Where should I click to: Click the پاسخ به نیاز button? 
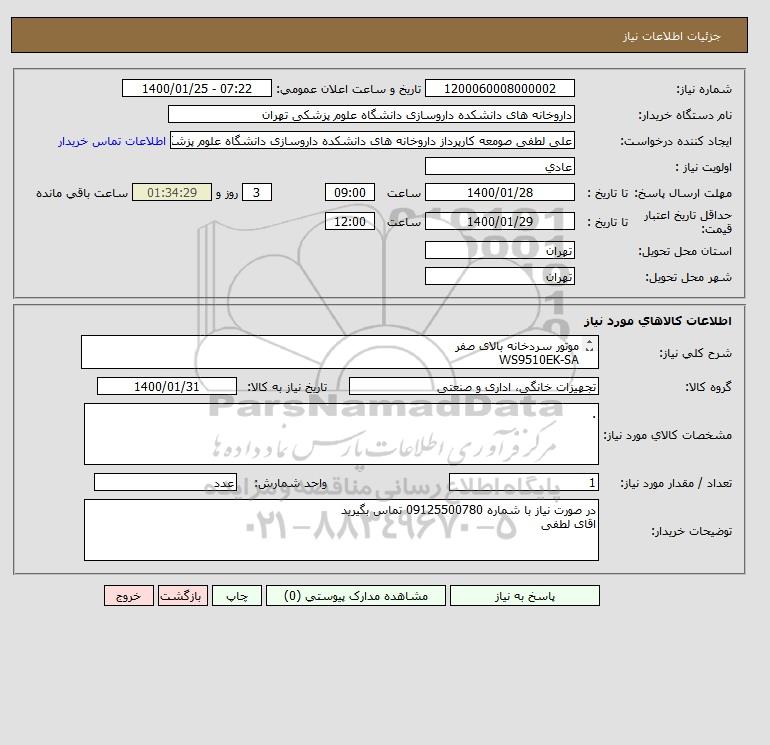click(x=524, y=596)
